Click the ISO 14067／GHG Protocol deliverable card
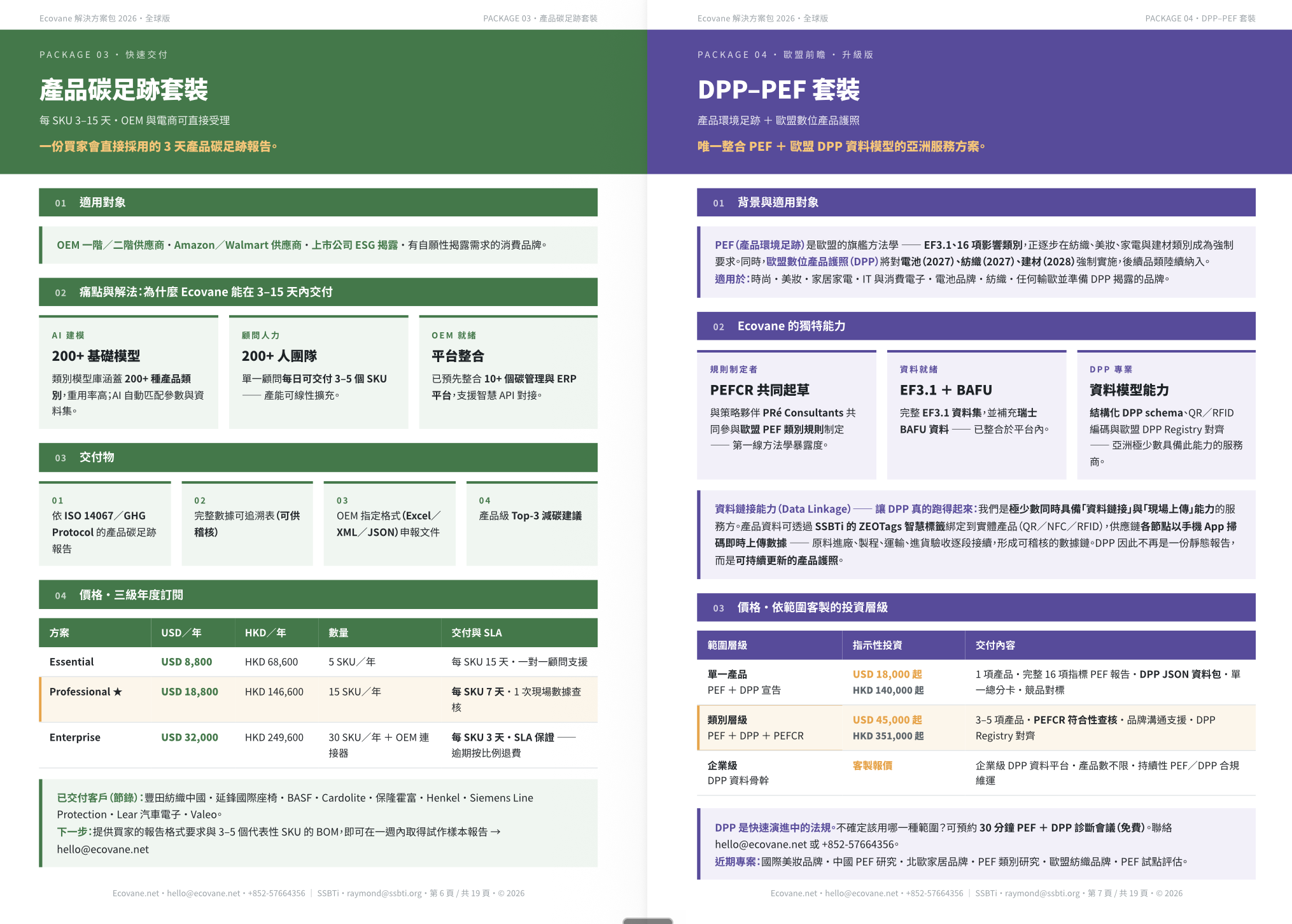The width and height of the screenshot is (1292, 924). 105,524
